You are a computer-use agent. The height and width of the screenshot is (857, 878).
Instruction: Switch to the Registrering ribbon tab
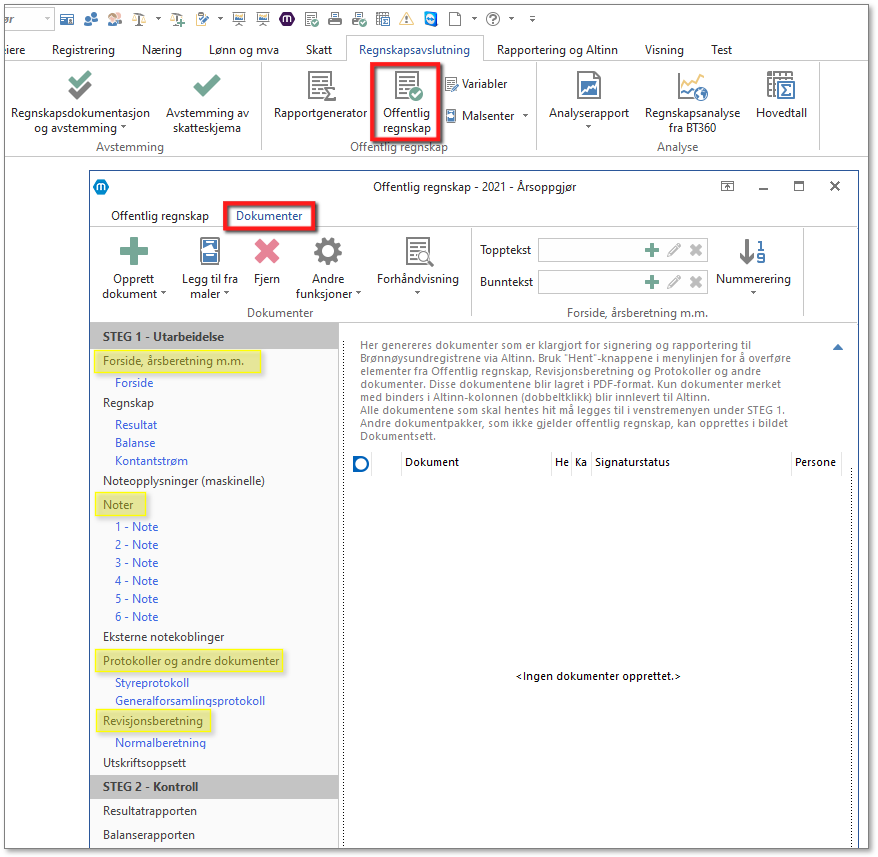[x=83, y=50]
